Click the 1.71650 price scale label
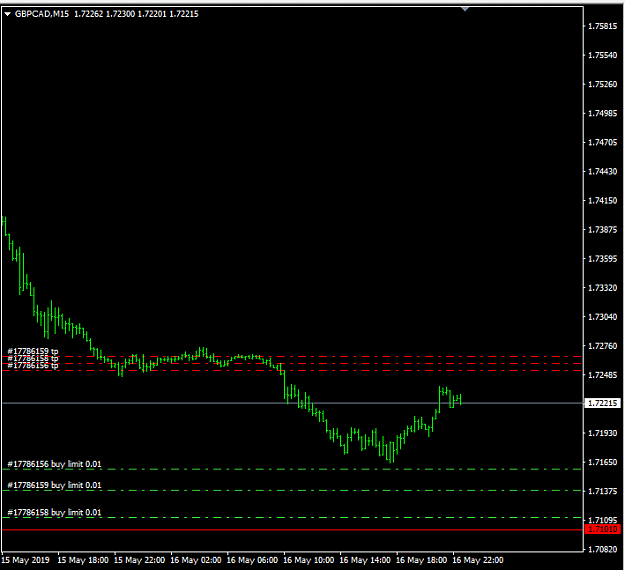 click(603, 462)
